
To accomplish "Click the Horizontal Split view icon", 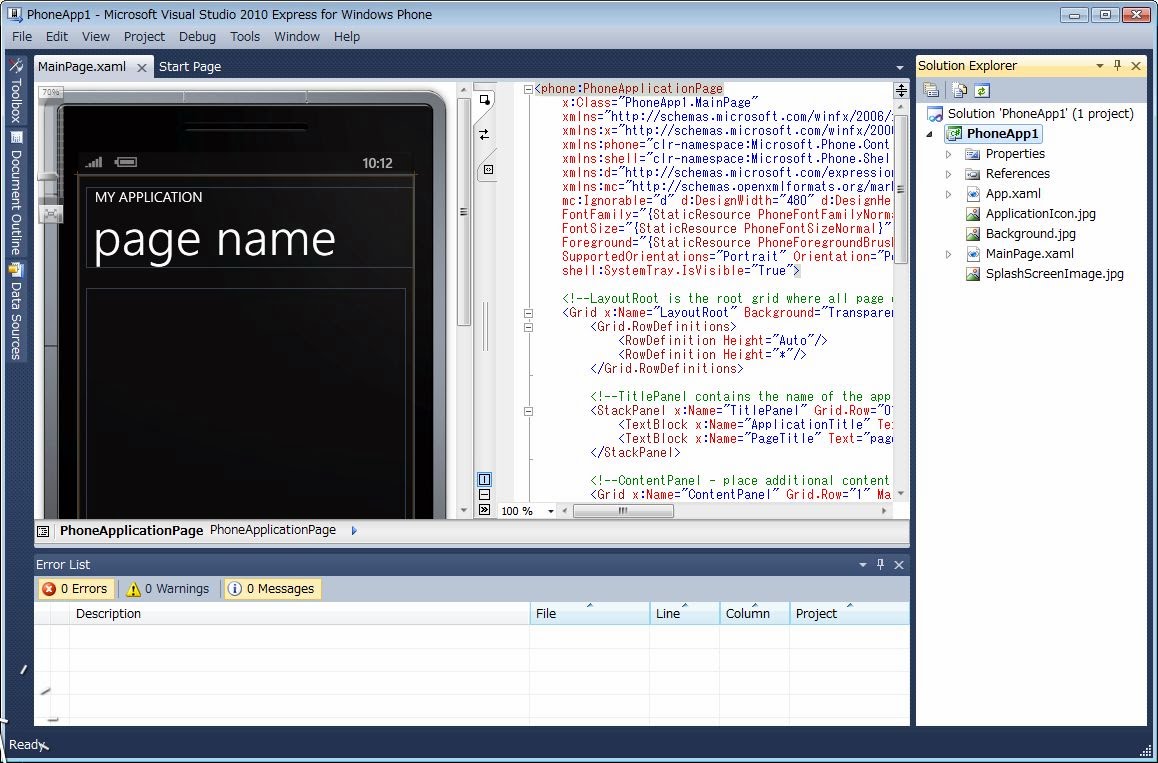I will pyautogui.click(x=484, y=495).
